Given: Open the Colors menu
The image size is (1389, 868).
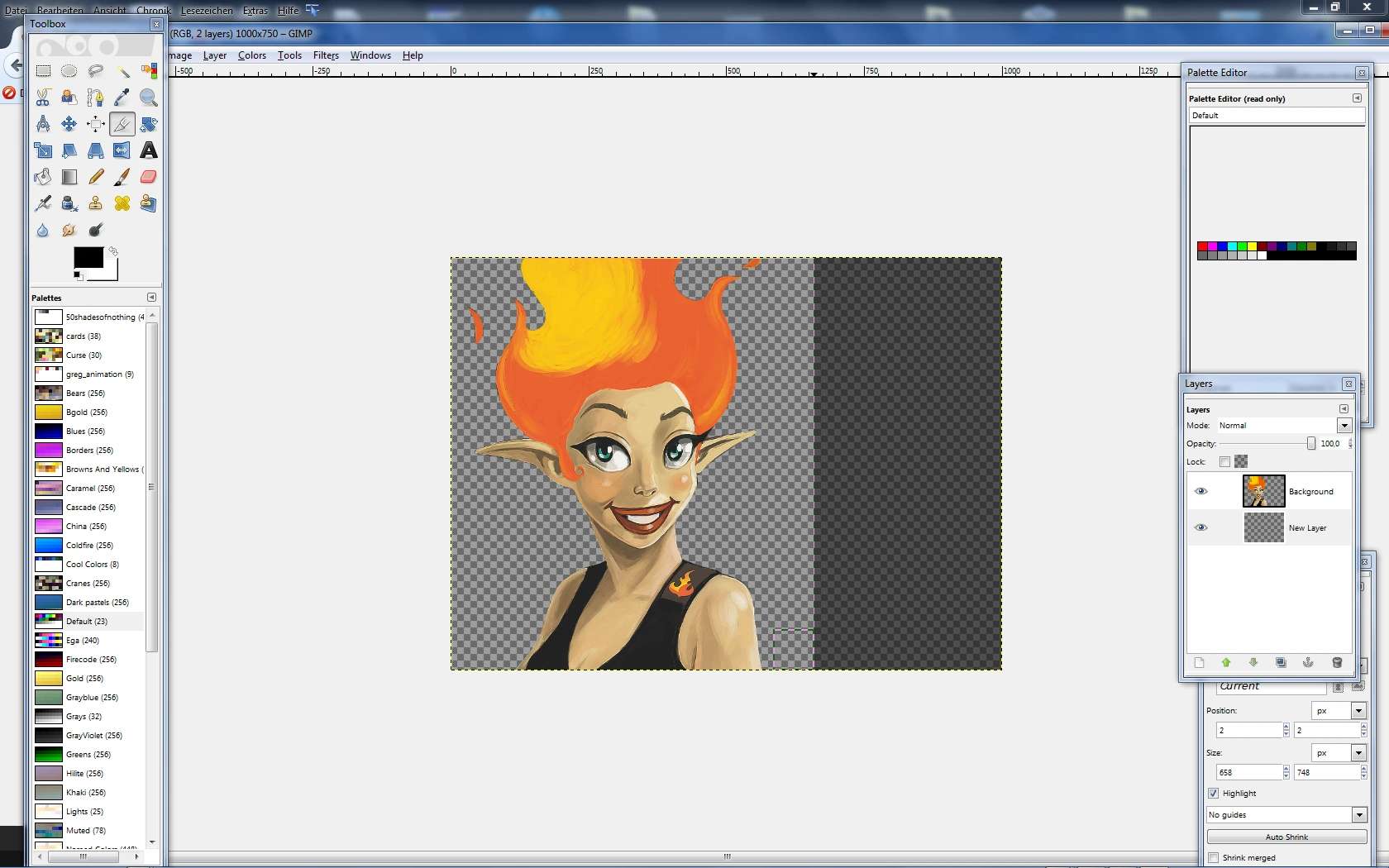Looking at the screenshot, I should 251,55.
